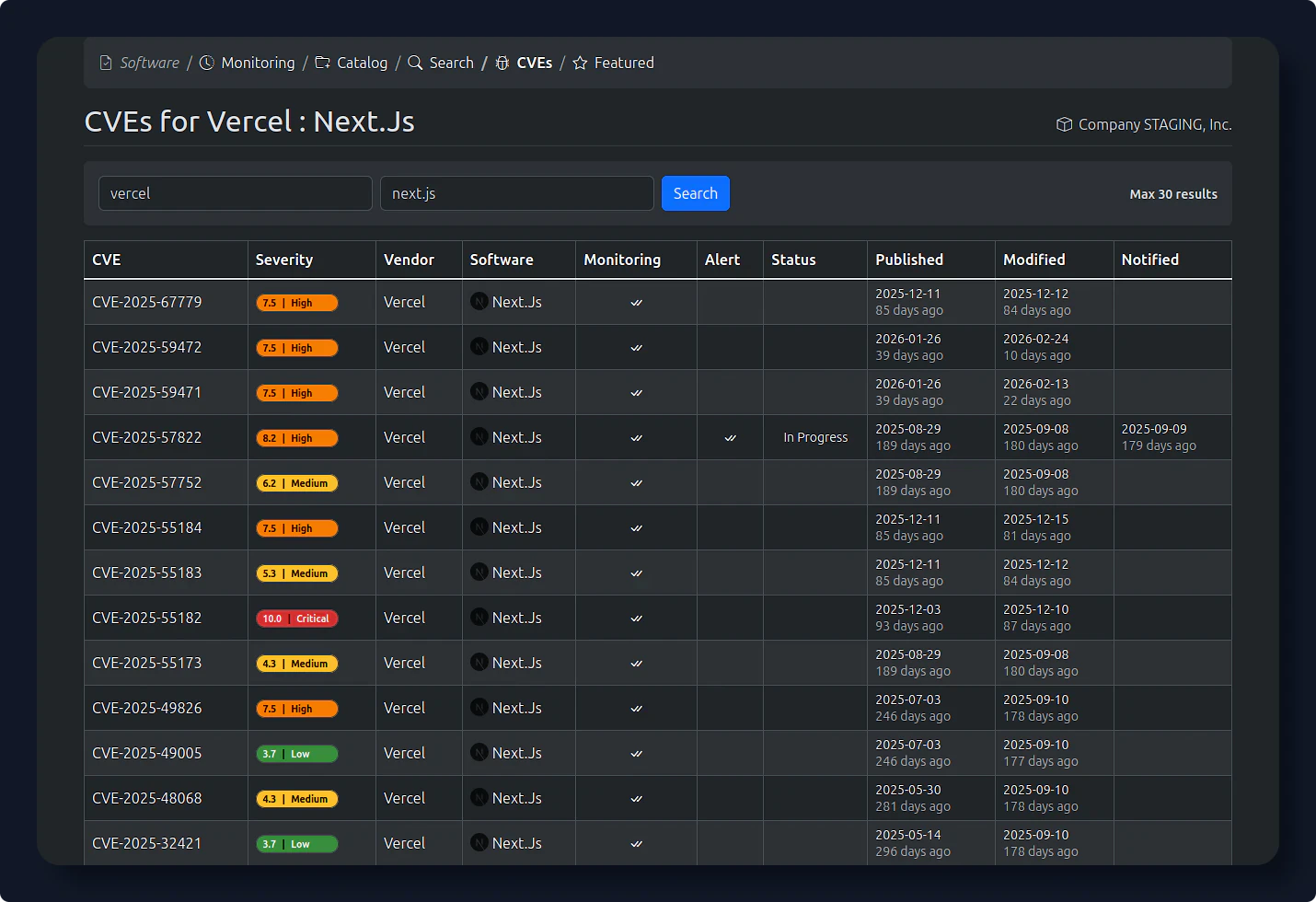
Task: Focus the vendor input containing vercel
Action: 235,193
